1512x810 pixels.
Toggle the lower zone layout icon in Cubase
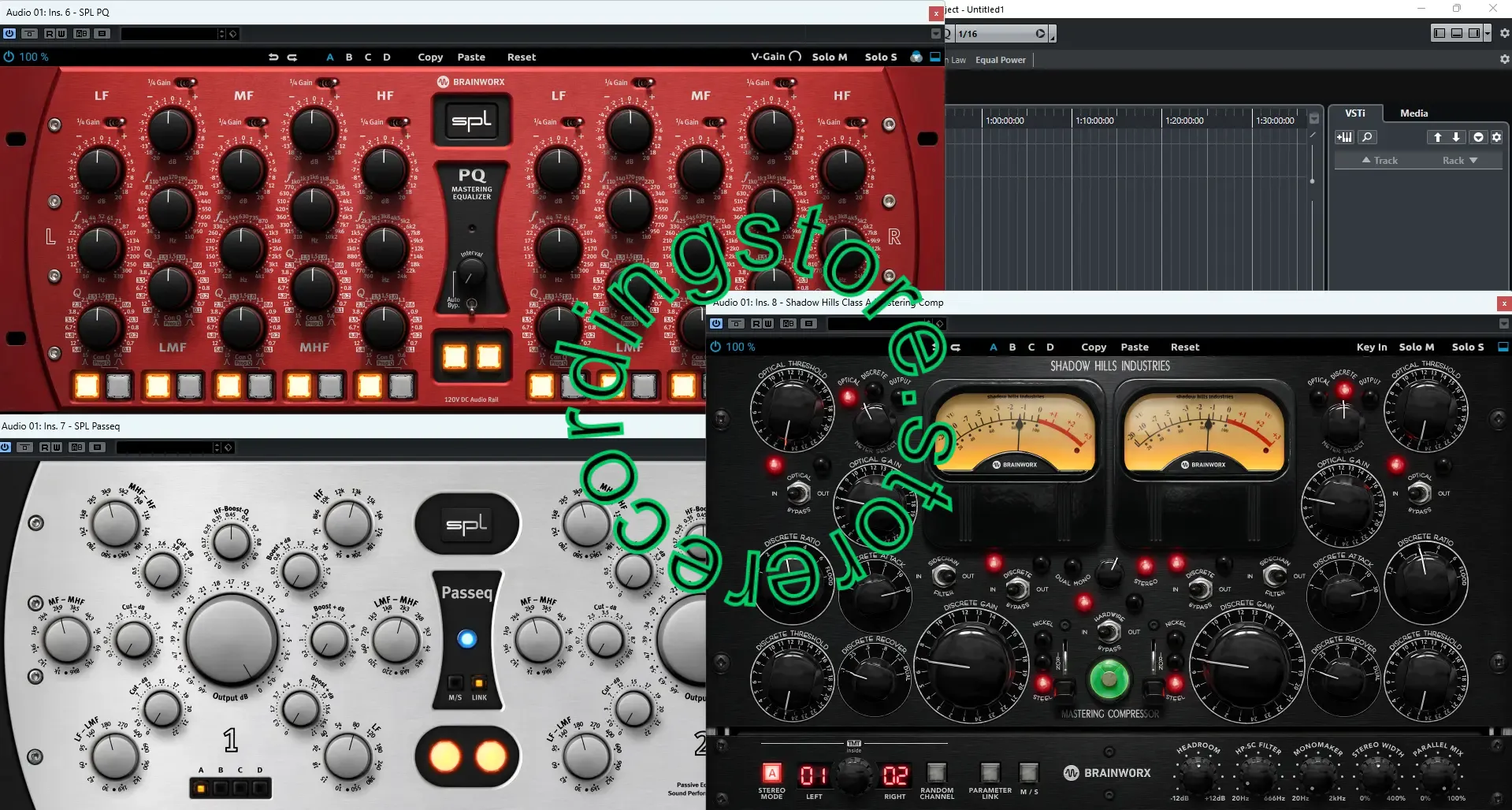(x=1457, y=33)
